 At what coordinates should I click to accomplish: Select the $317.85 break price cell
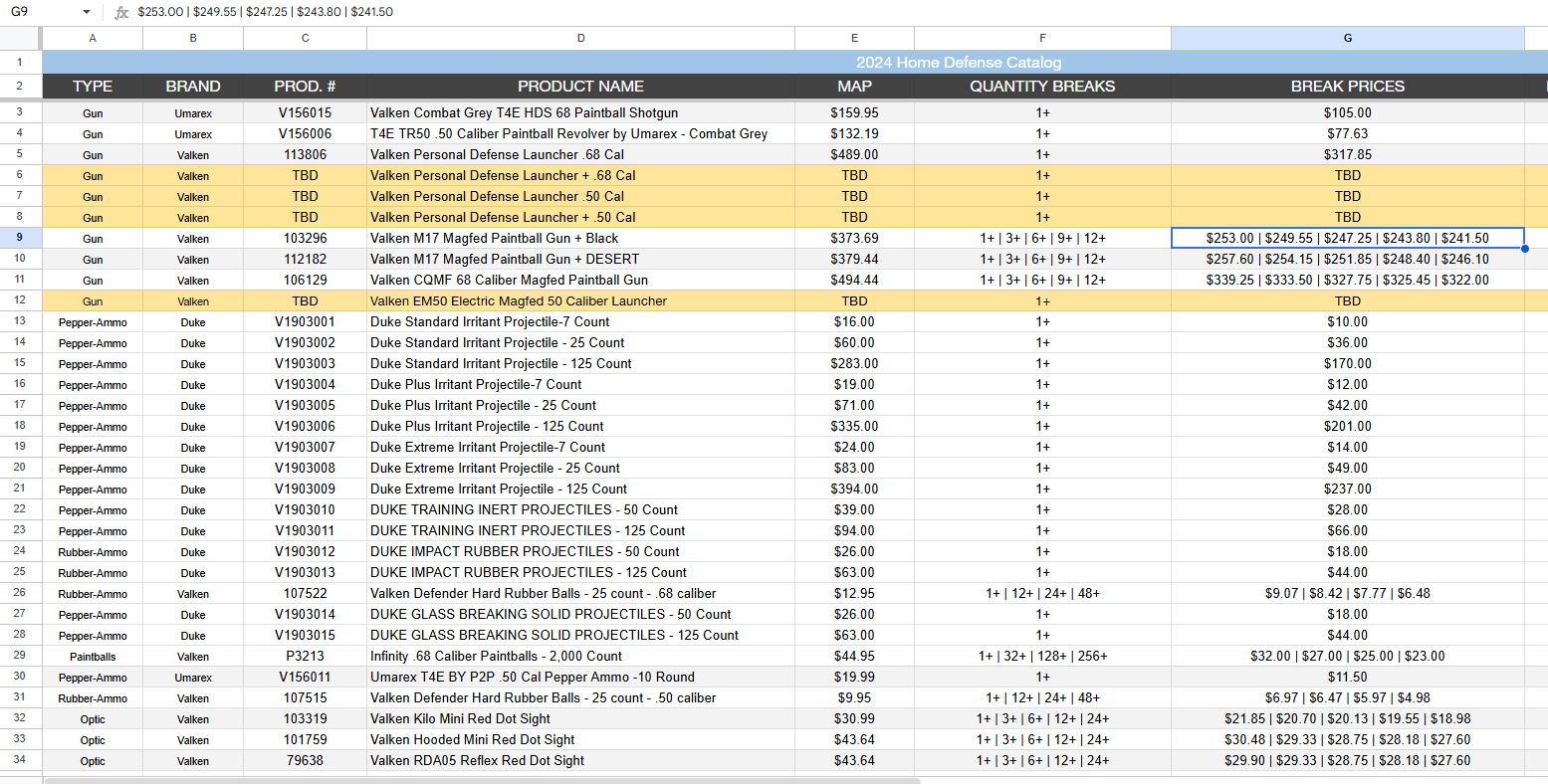pyautogui.click(x=1348, y=154)
